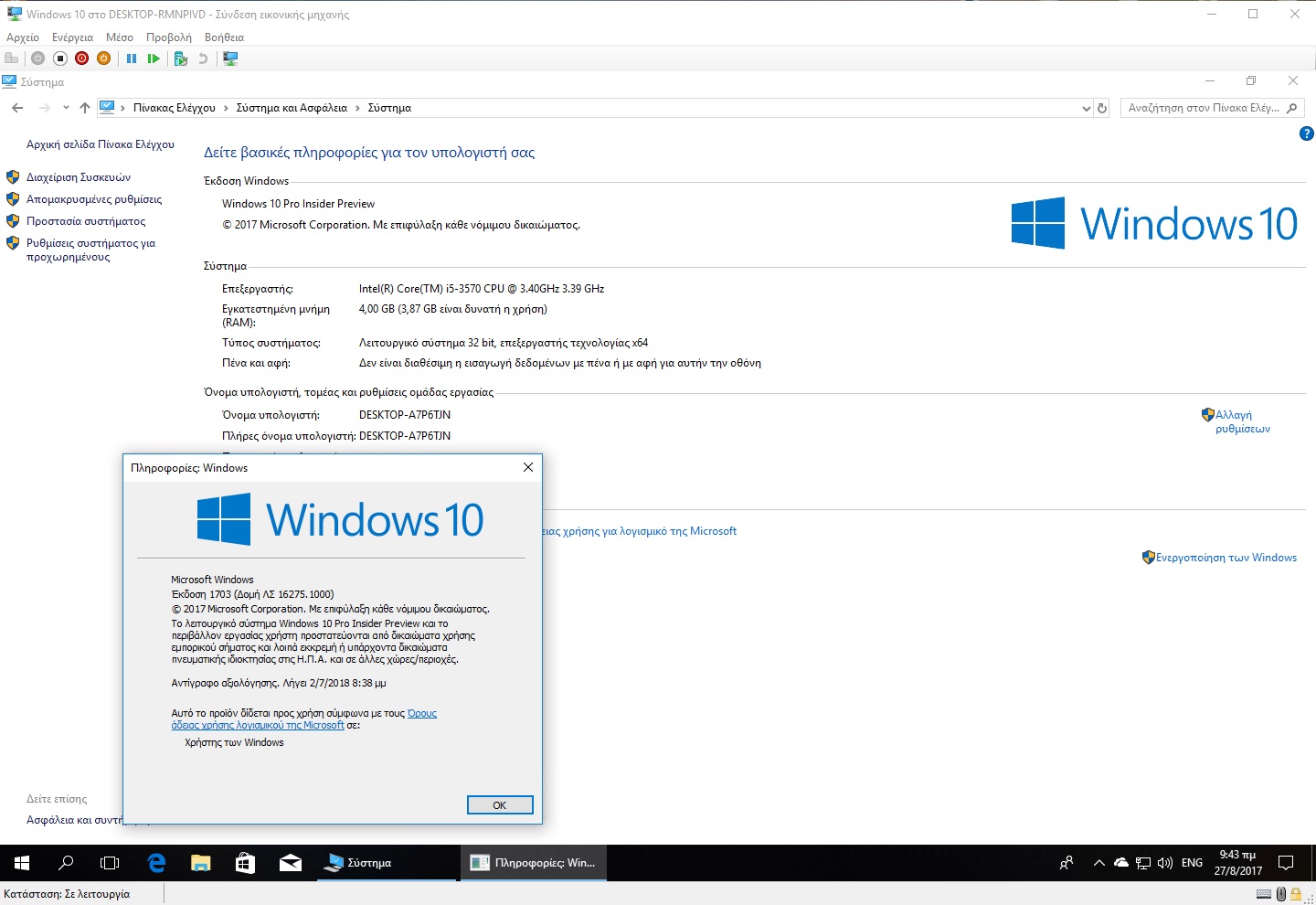Click the volume speaker tray icon
The height and width of the screenshot is (905, 1316).
click(1165, 863)
